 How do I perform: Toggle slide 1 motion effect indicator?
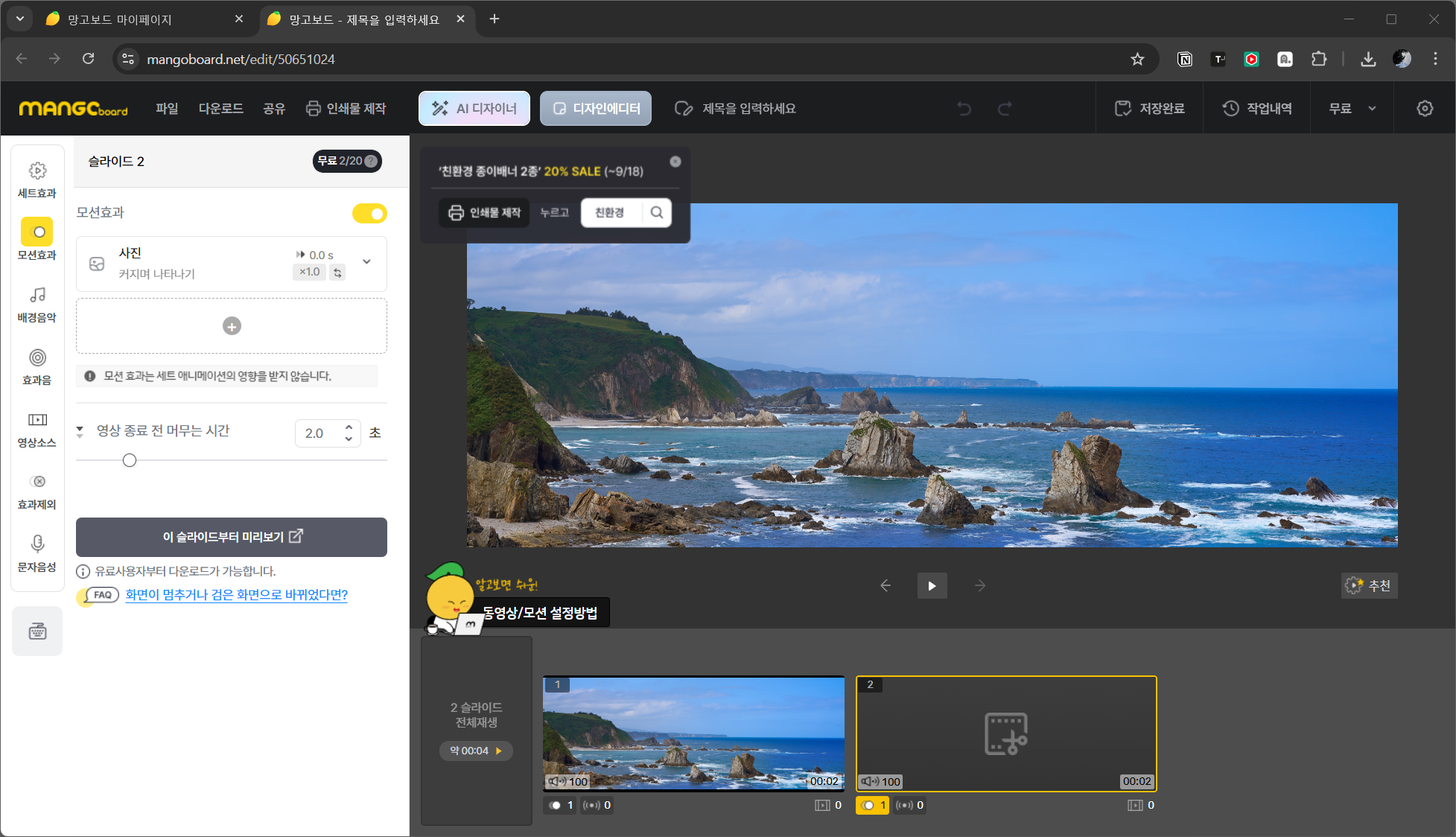point(560,805)
